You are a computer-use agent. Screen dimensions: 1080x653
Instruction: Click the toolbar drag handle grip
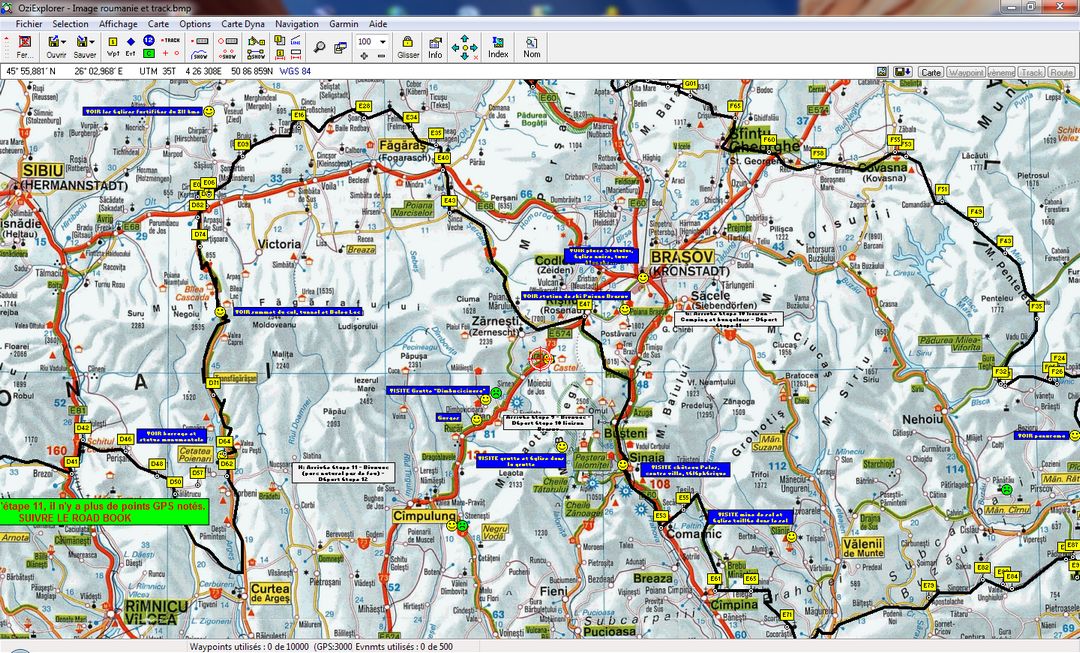pyautogui.click(x=8, y=48)
